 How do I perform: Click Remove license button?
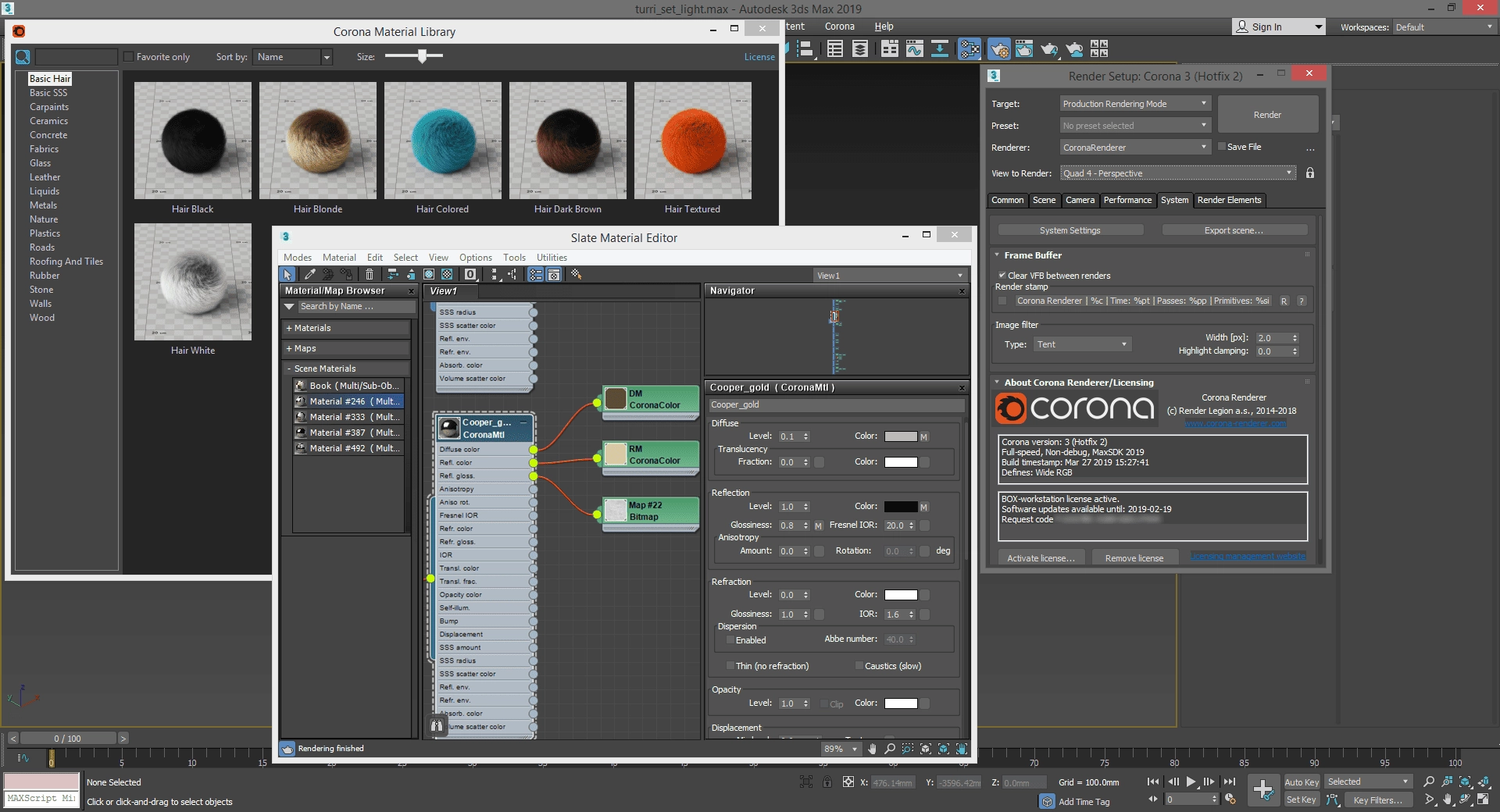(x=1134, y=557)
